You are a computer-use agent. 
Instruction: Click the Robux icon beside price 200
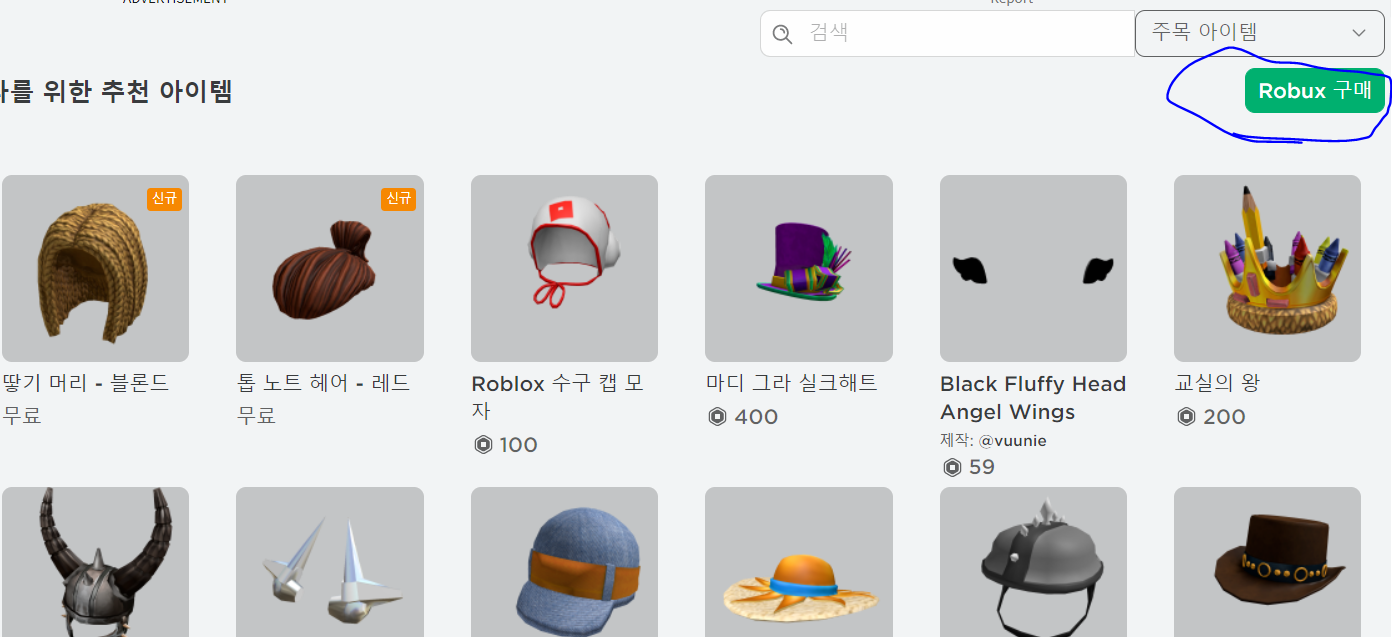(x=1186, y=417)
